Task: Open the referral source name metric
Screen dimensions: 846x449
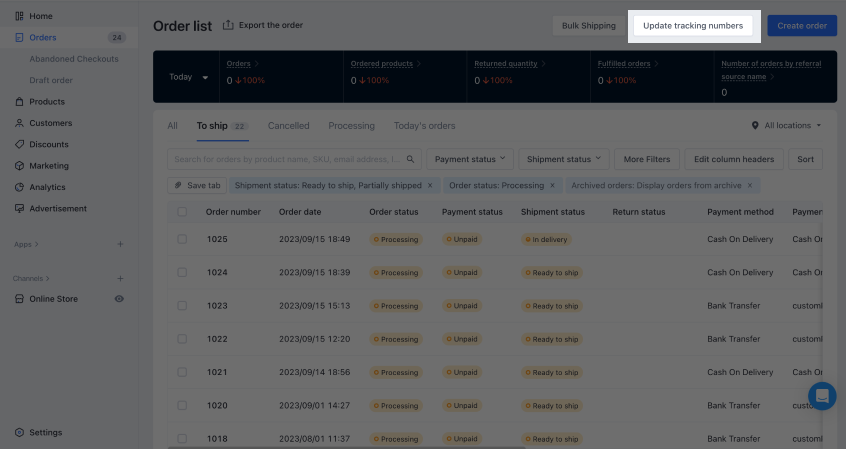Action: point(771,70)
